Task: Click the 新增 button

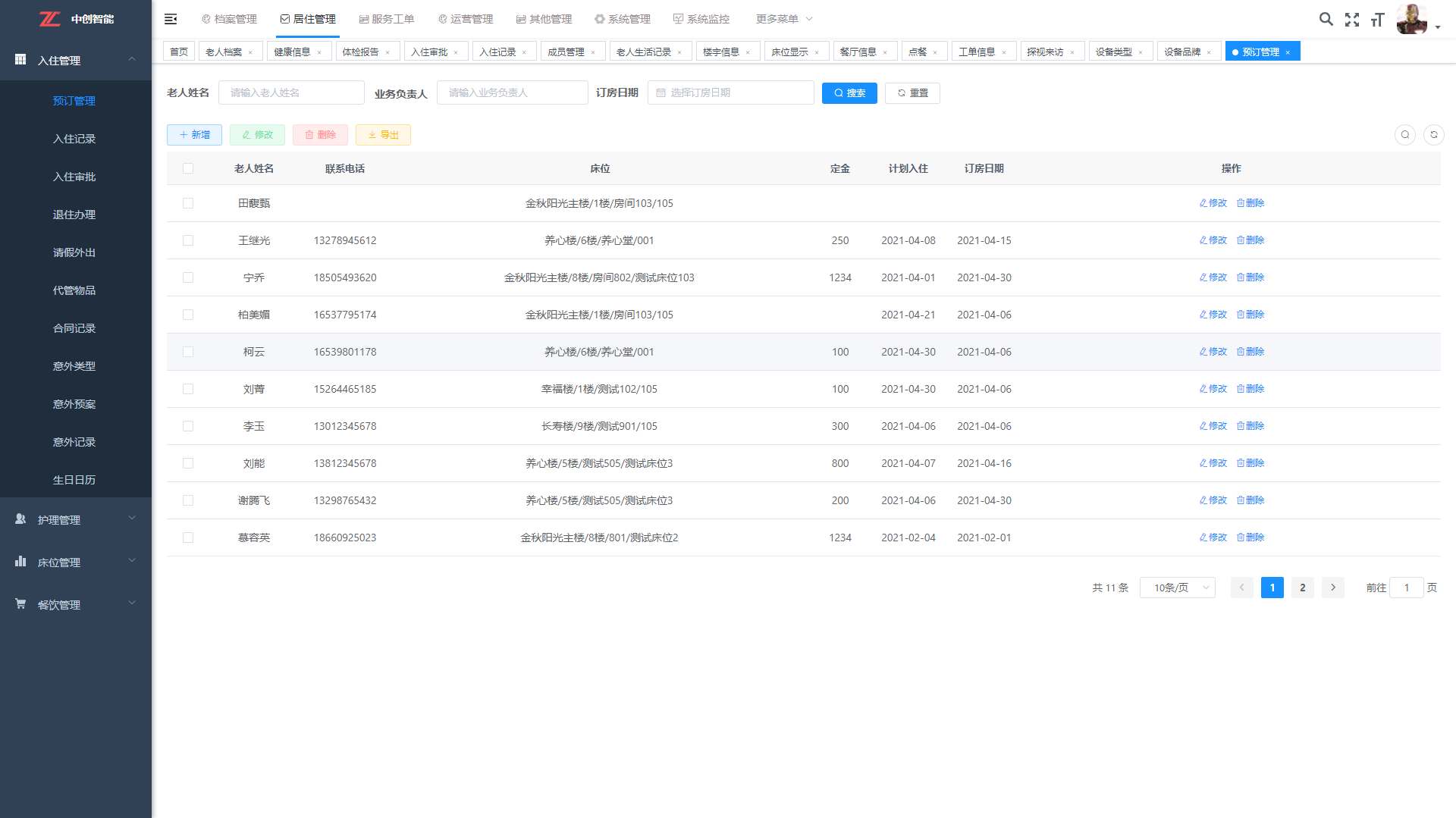Action: click(194, 135)
